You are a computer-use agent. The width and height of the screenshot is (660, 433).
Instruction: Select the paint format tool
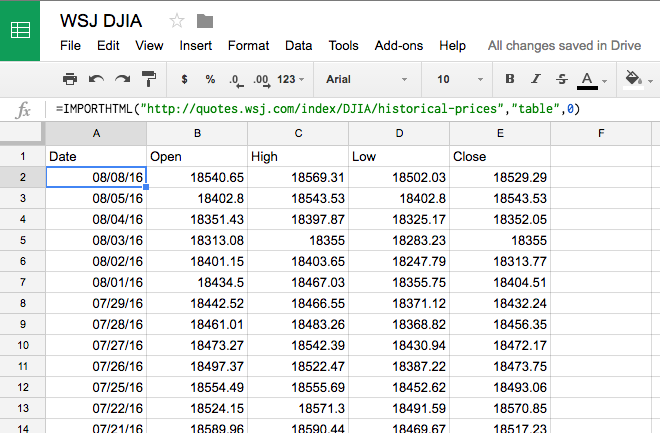pos(148,79)
